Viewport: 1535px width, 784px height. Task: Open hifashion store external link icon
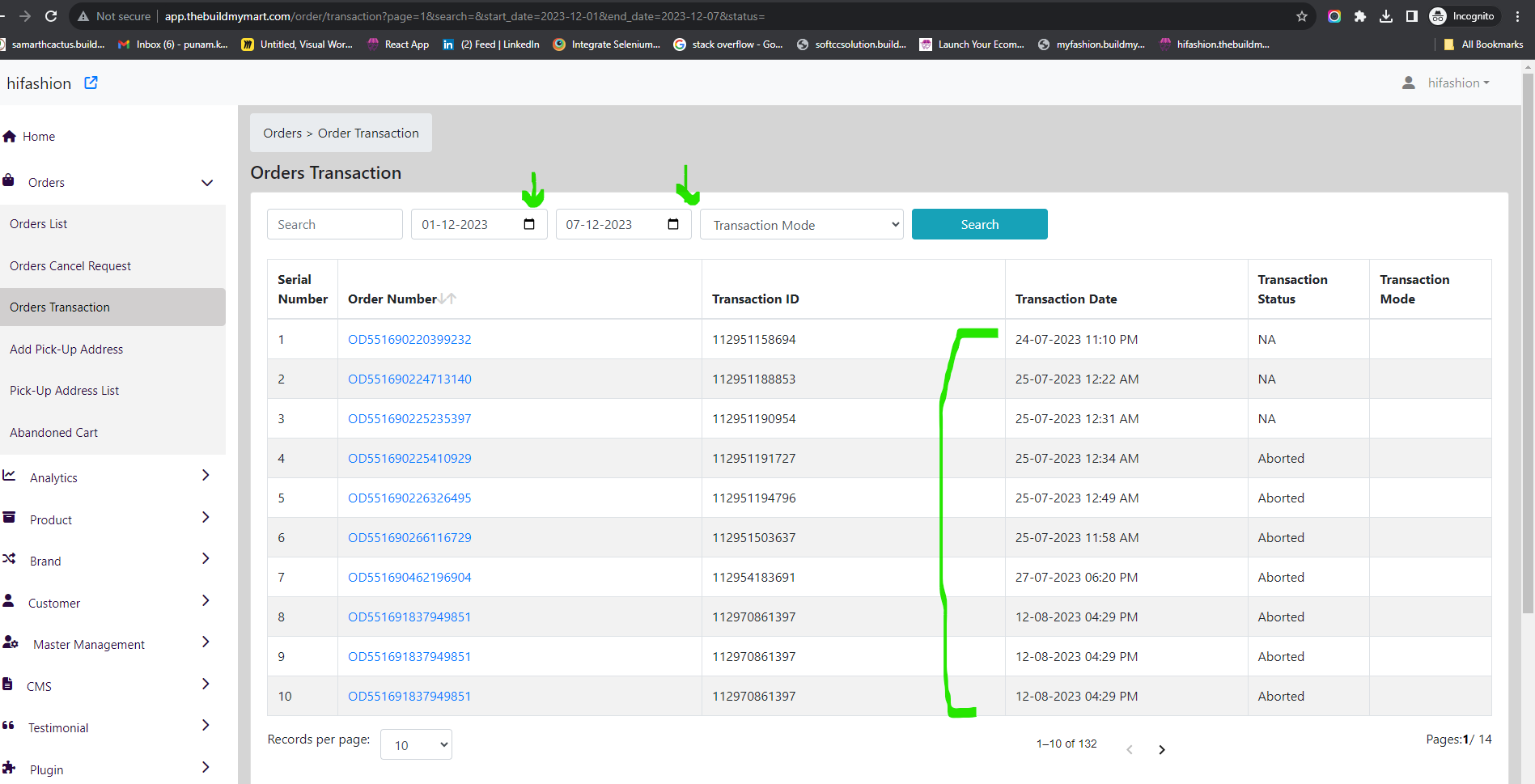click(91, 83)
